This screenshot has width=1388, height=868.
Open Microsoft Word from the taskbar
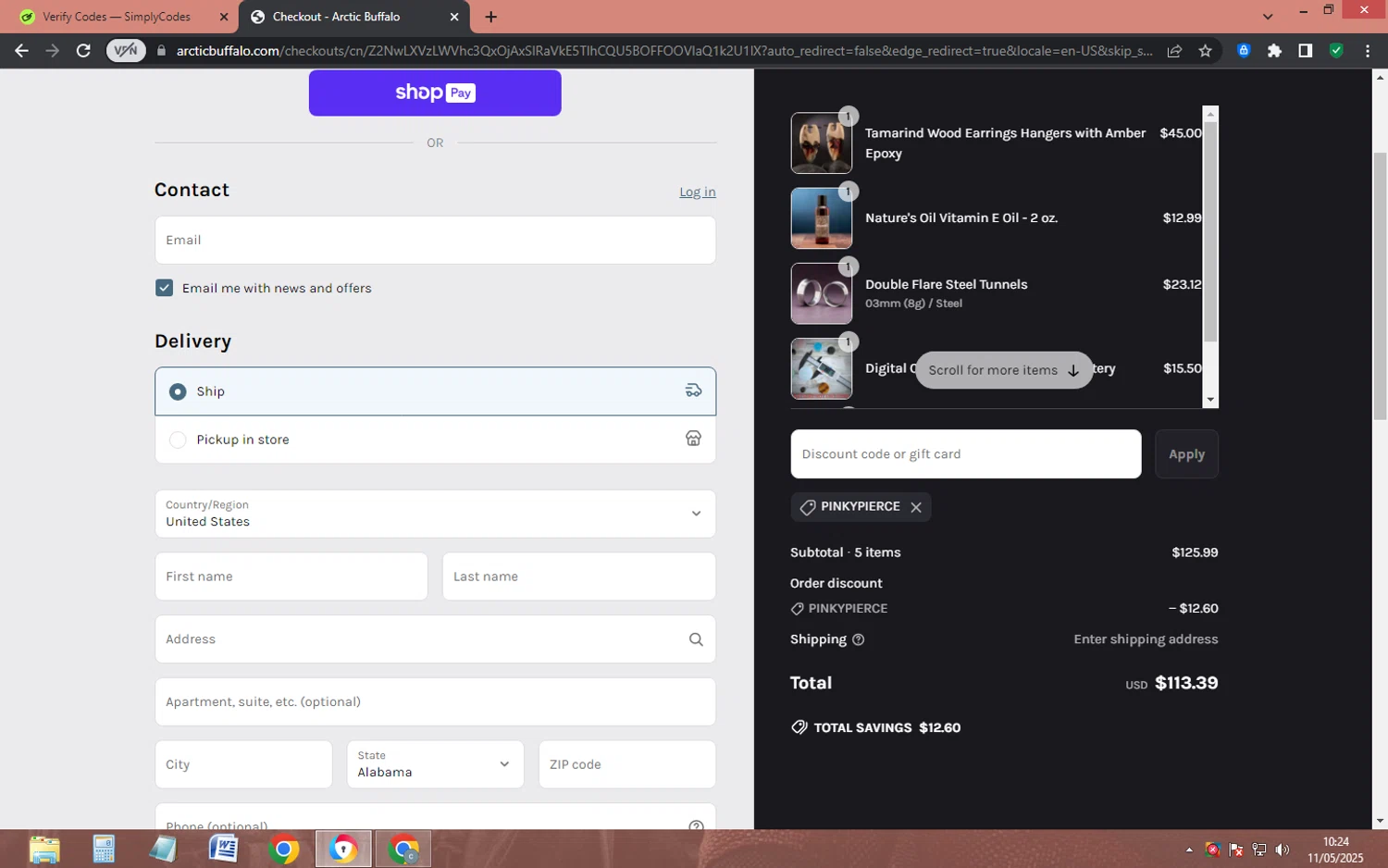[x=223, y=849]
